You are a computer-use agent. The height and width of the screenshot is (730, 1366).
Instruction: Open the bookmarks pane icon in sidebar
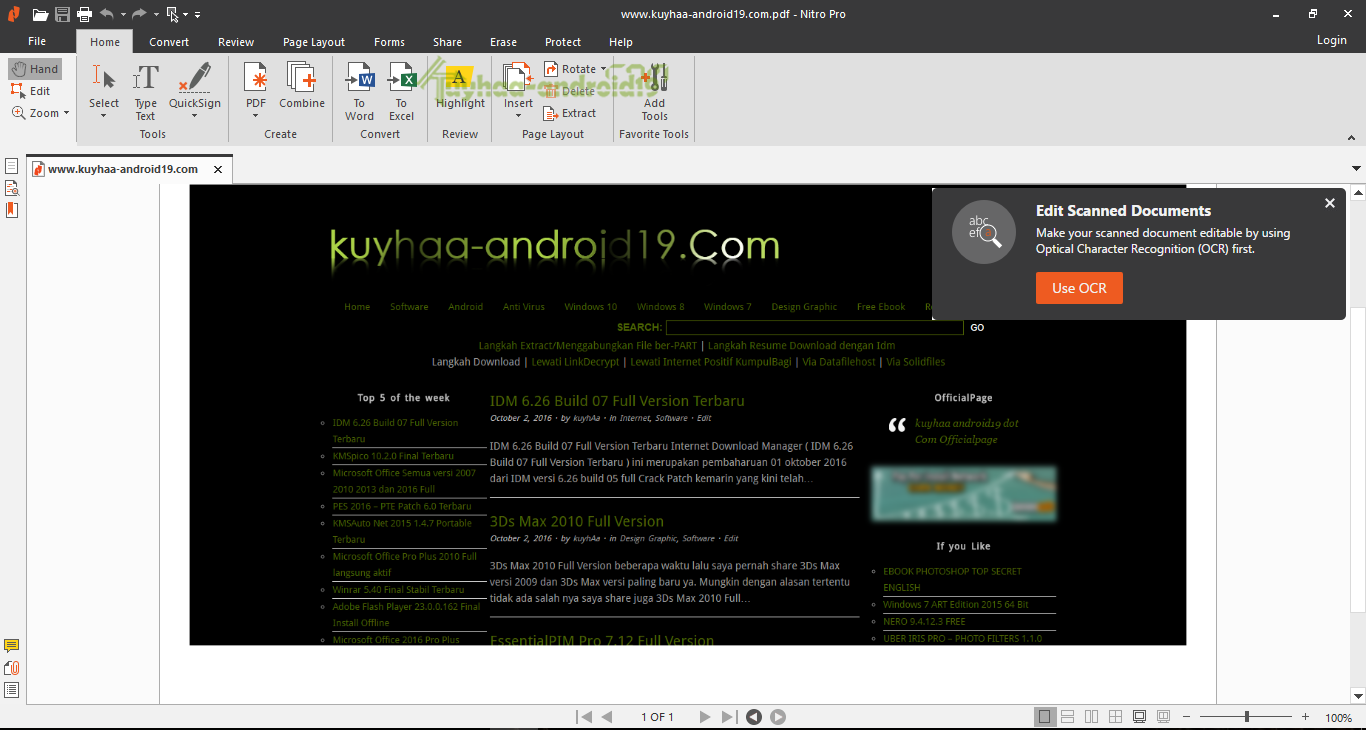[12, 209]
